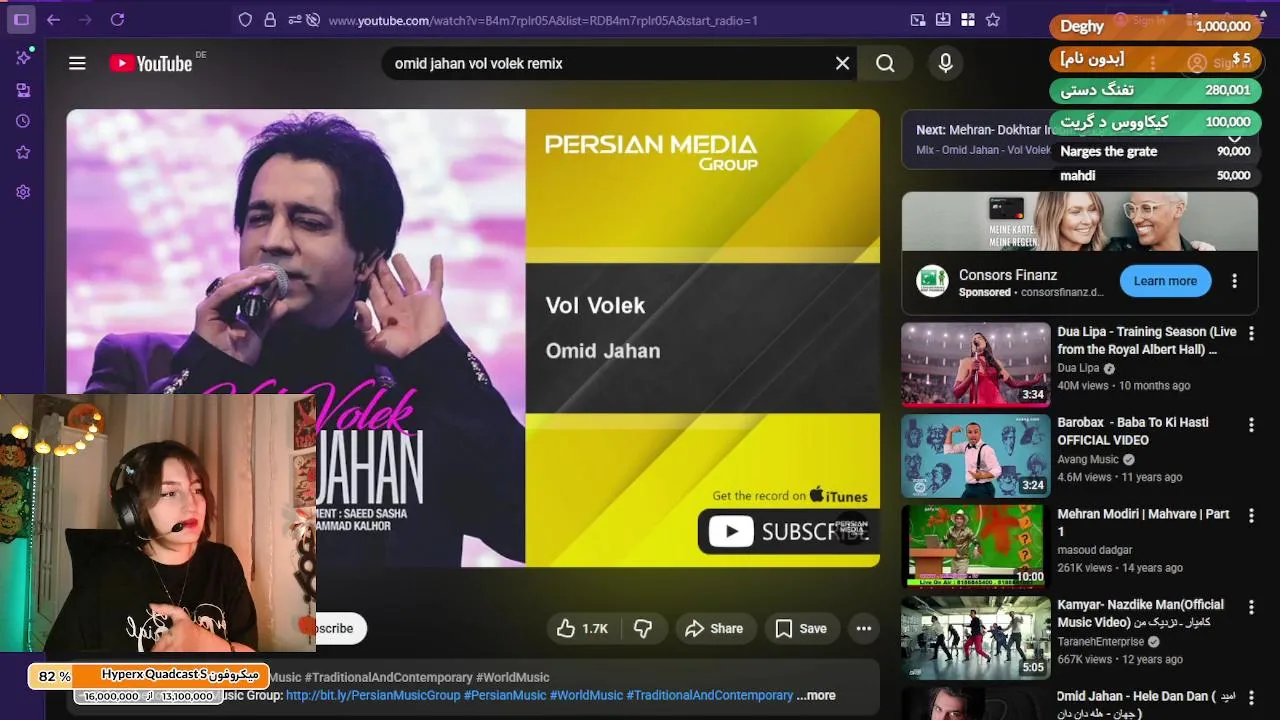Image resolution: width=1280 pixels, height=720 pixels.
Task: Click the Vol Volek title in the video player
Action: pyautogui.click(x=595, y=306)
